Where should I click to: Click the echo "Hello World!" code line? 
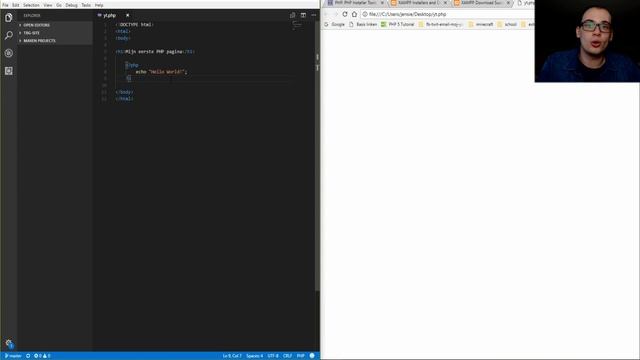click(161, 72)
